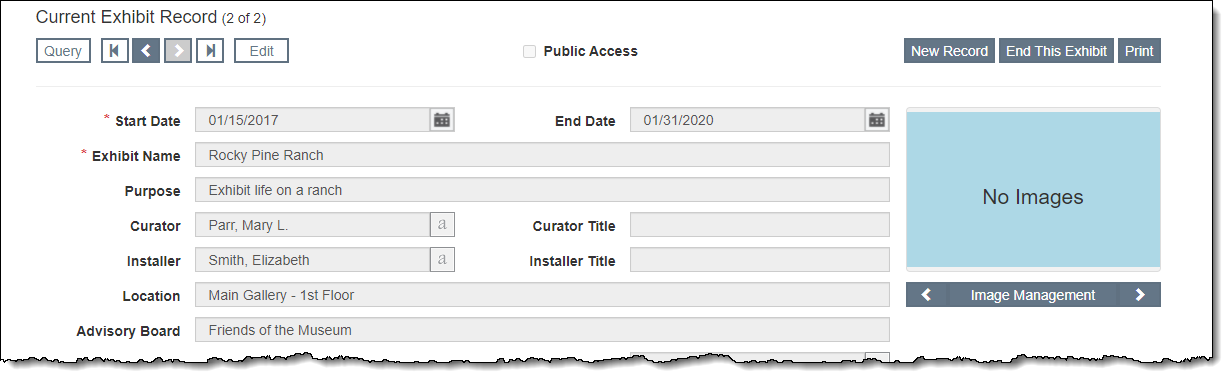Go to first record navigation icon
The height and width of the screenshot is (378, 1228).
pyautogui.click(x=115, y=51)
